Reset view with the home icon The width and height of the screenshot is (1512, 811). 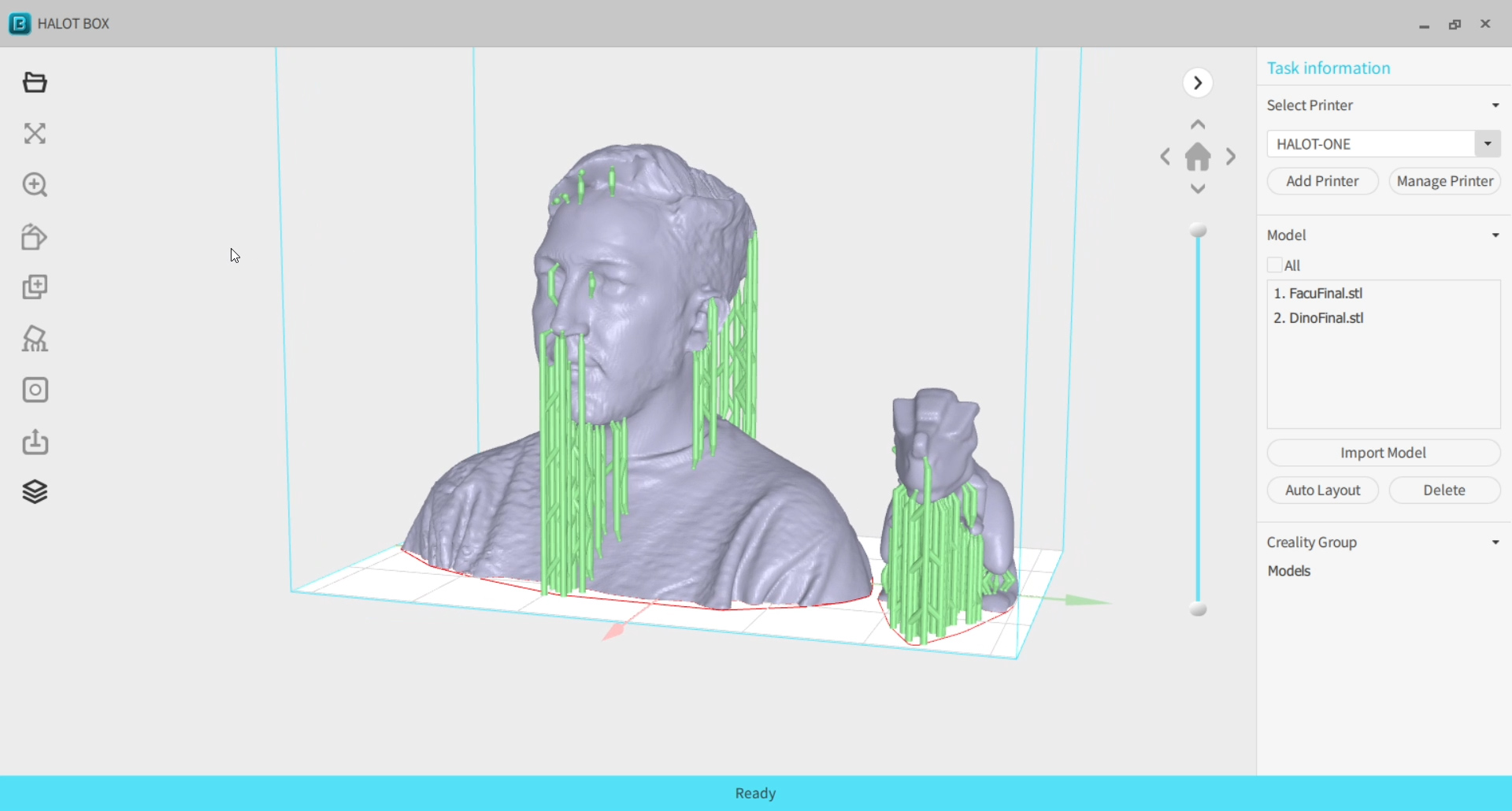point(1197,156)
